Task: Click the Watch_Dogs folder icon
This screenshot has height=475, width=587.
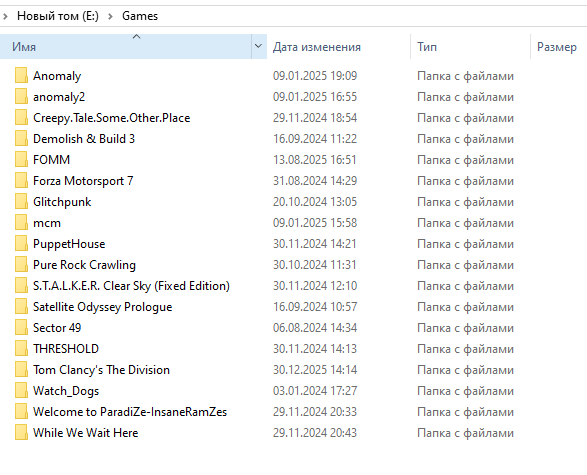Action: point(21,390)
